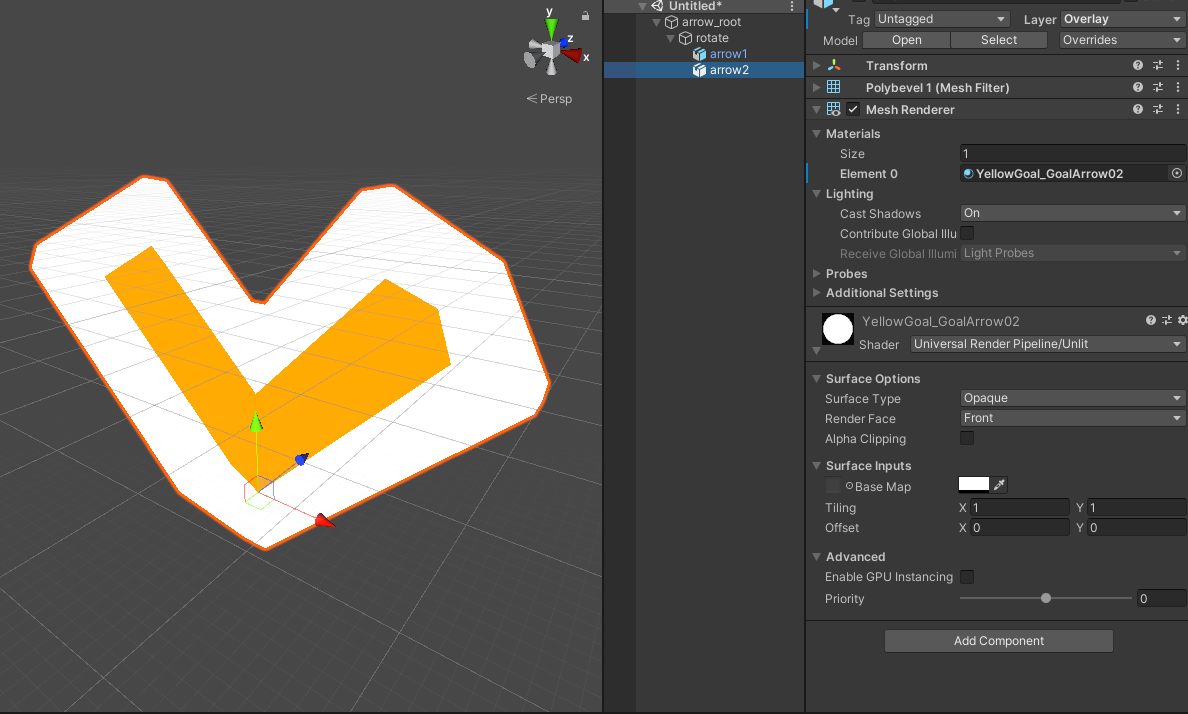Click the Base Map eyedropper icon
This screenshot has width=1188, height=714.
coord(999,485)
